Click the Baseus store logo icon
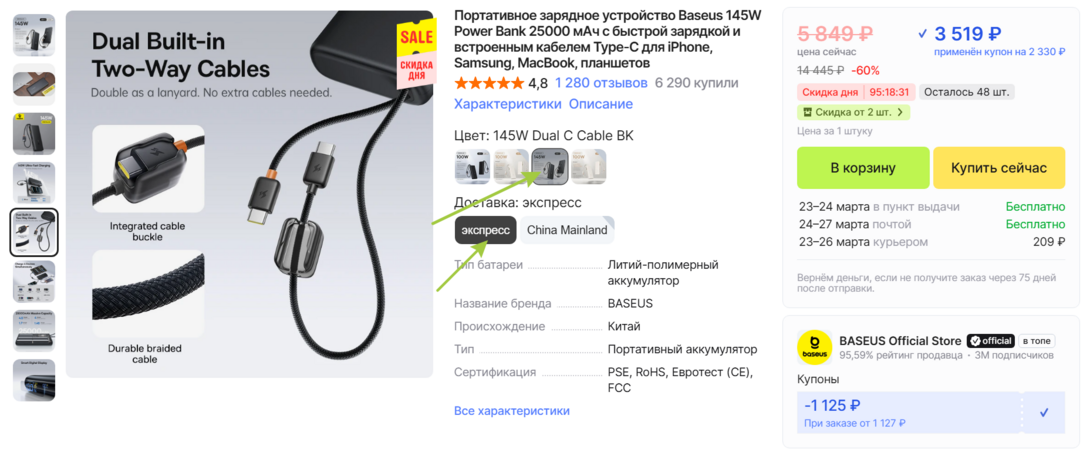Viewport: 1090px width, 463px height. coord(815,348)
